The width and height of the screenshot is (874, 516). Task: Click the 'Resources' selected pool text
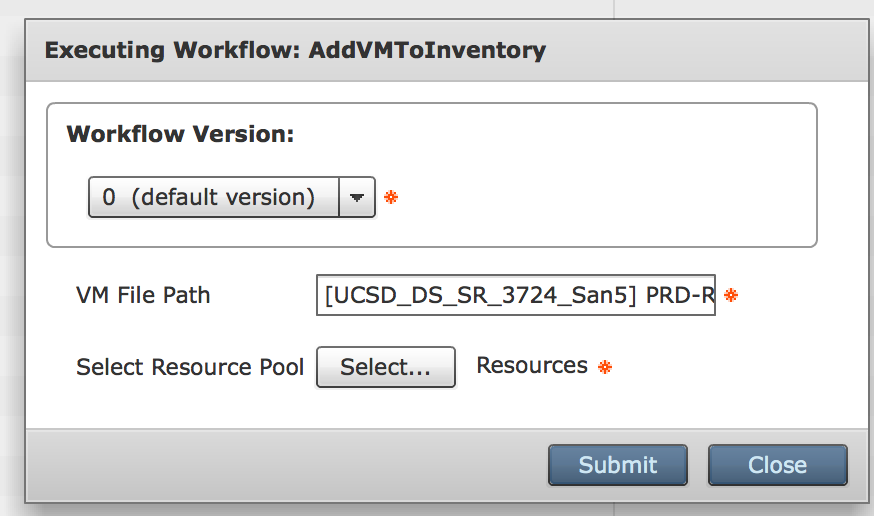(x=532, y=366)
